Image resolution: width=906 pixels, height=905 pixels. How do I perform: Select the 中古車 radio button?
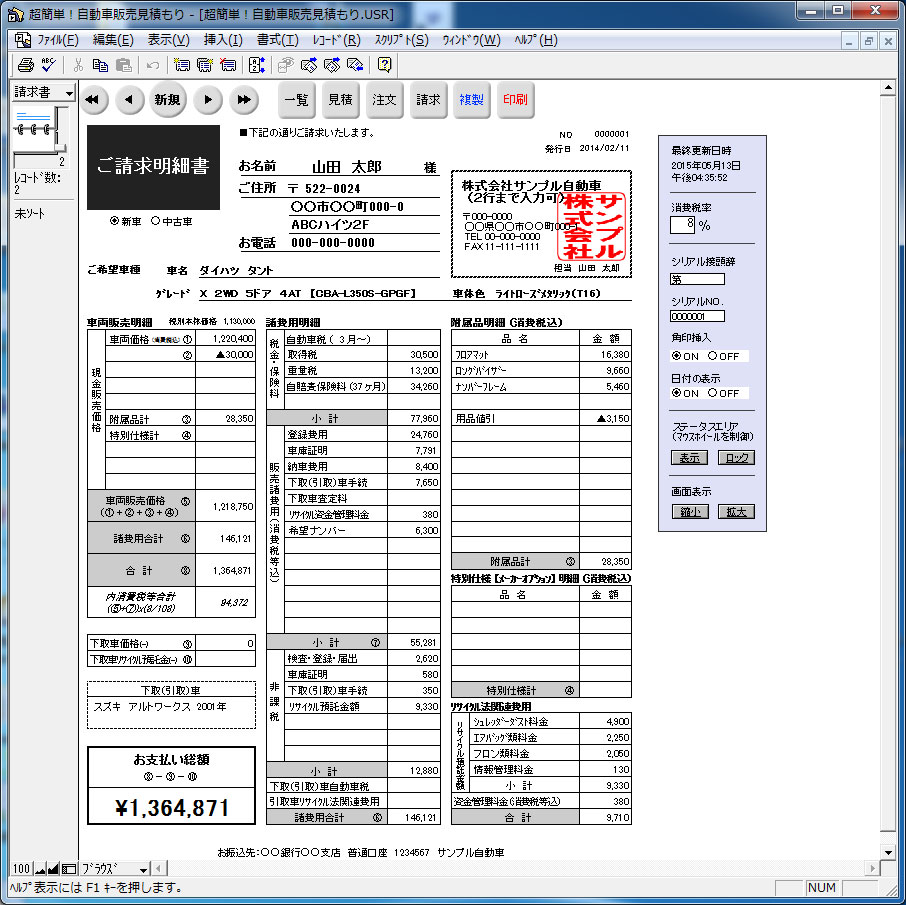pos(155,221)
